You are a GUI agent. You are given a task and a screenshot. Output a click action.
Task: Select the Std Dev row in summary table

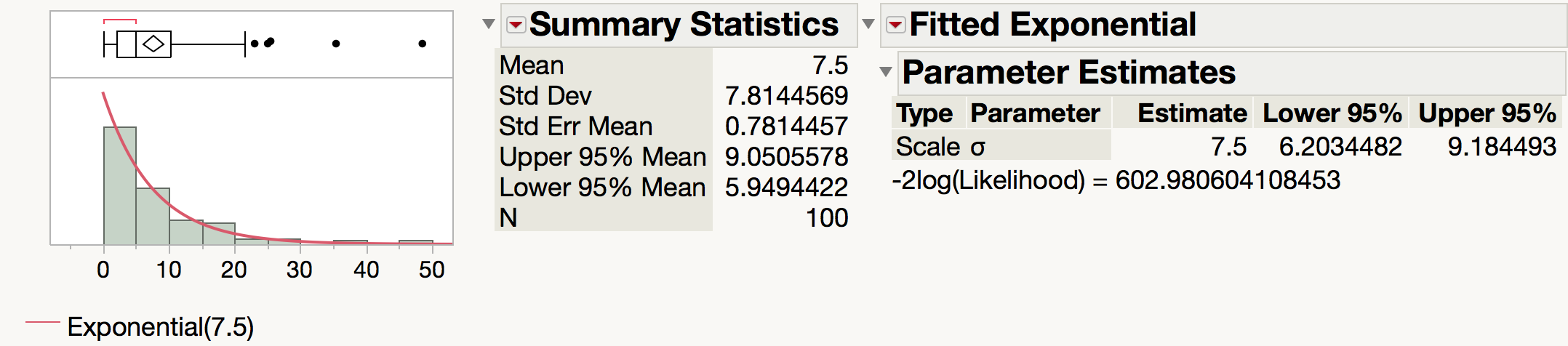point(673,96)
